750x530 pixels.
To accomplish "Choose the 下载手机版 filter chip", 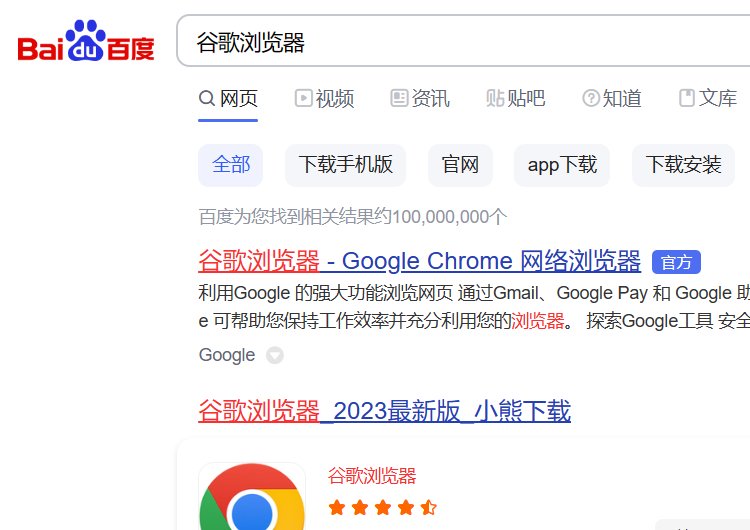I will pos(345,165).
